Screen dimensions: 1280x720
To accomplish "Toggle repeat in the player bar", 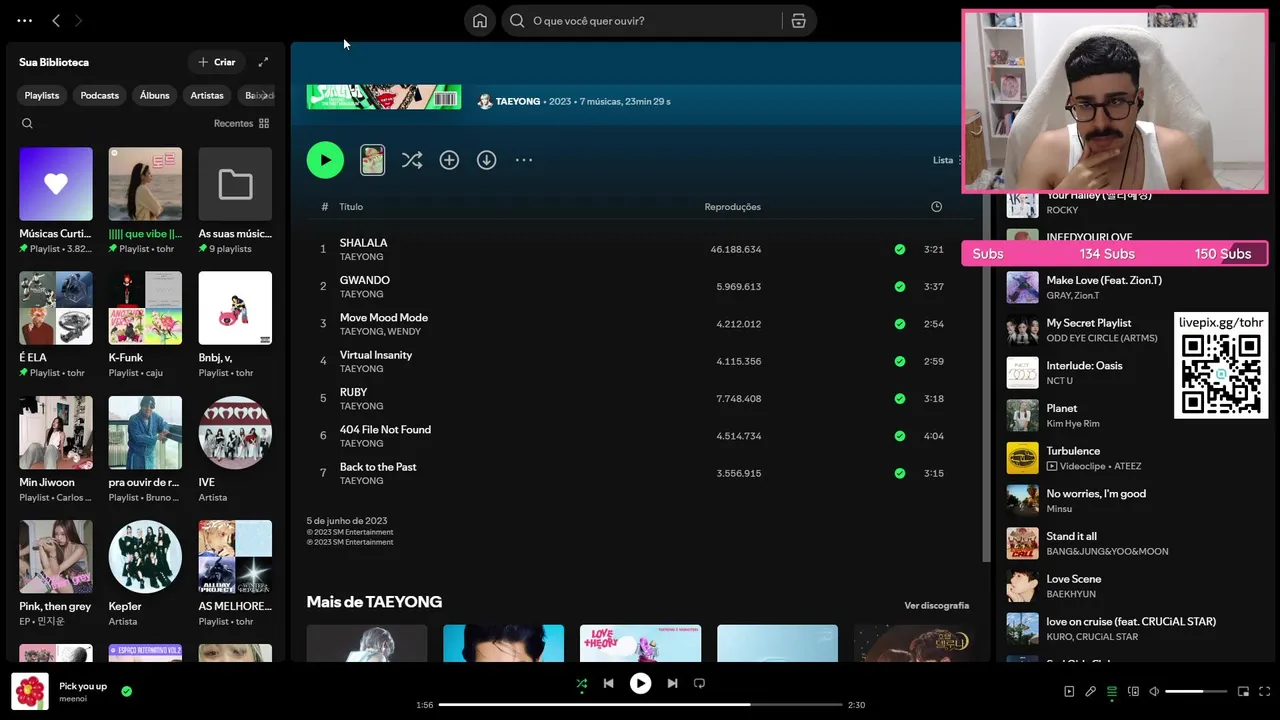I will (699, 684).
